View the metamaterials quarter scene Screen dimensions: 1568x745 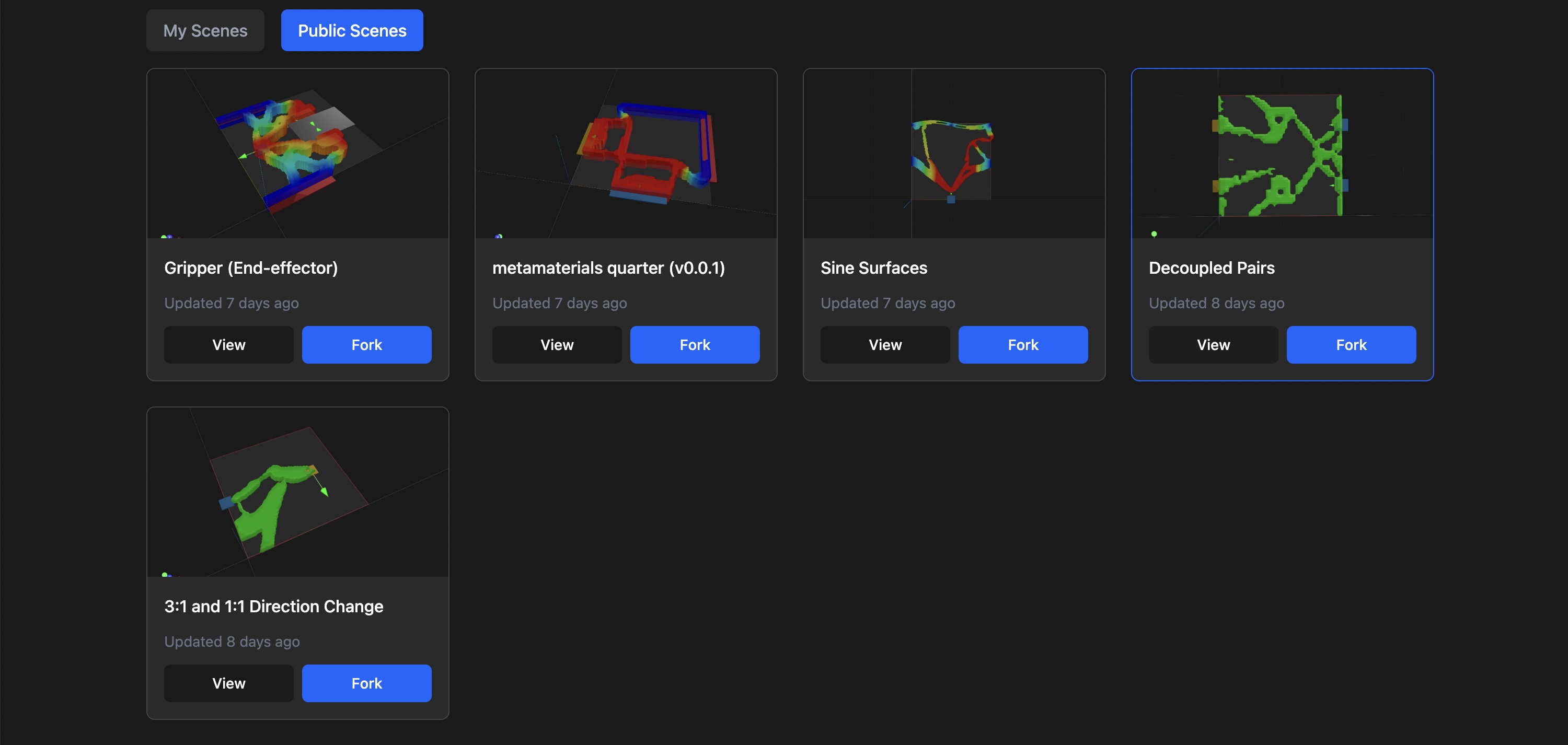tap(556, 344)
